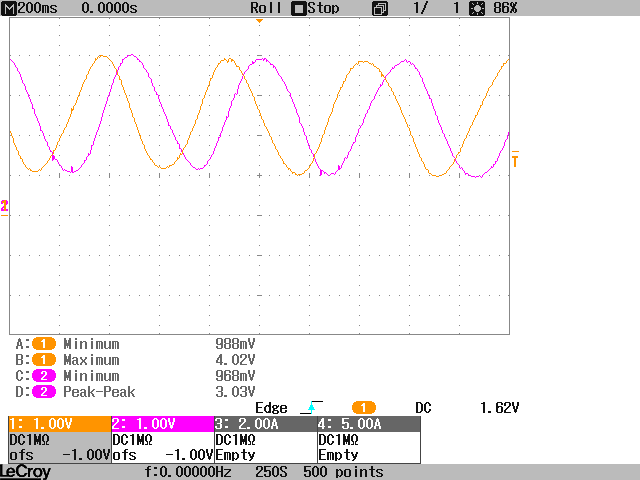Click channel 1 ofs -1.00V offset
The width and height of the screenshot is (640, 480).
point(60,455)
